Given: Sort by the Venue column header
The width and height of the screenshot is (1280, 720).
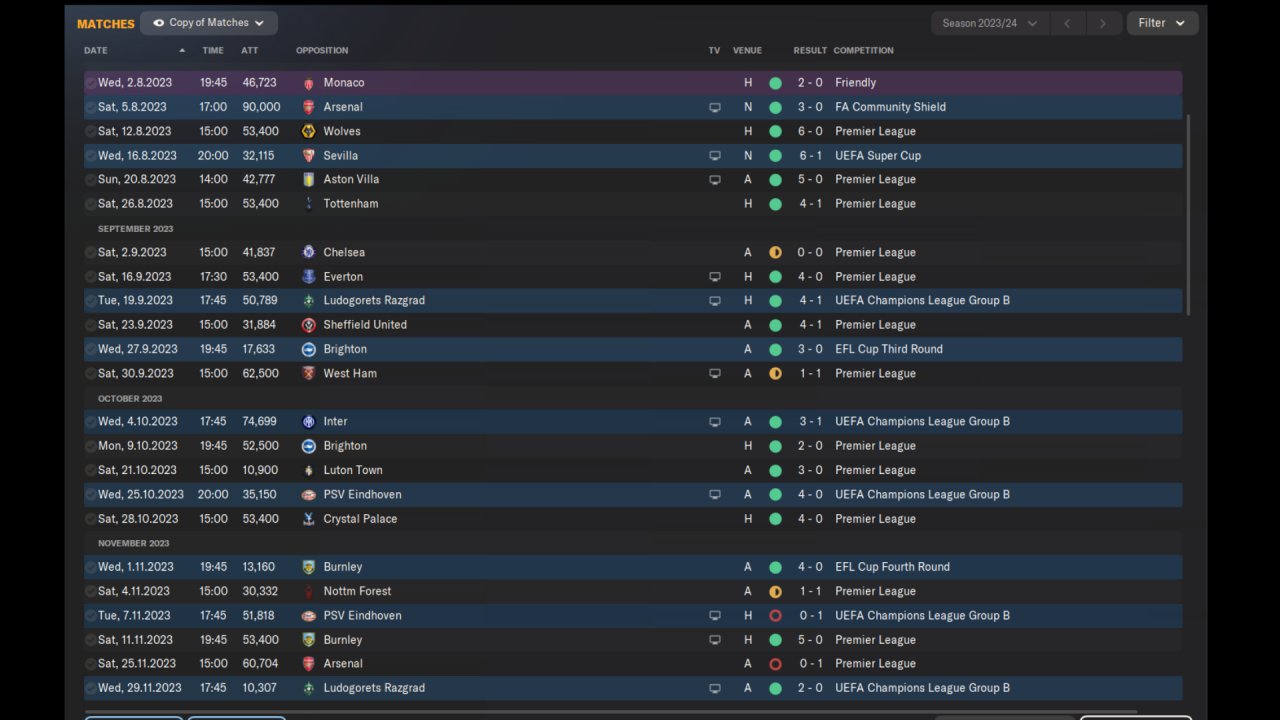Looking at the screenshot, I should [747, 51].
